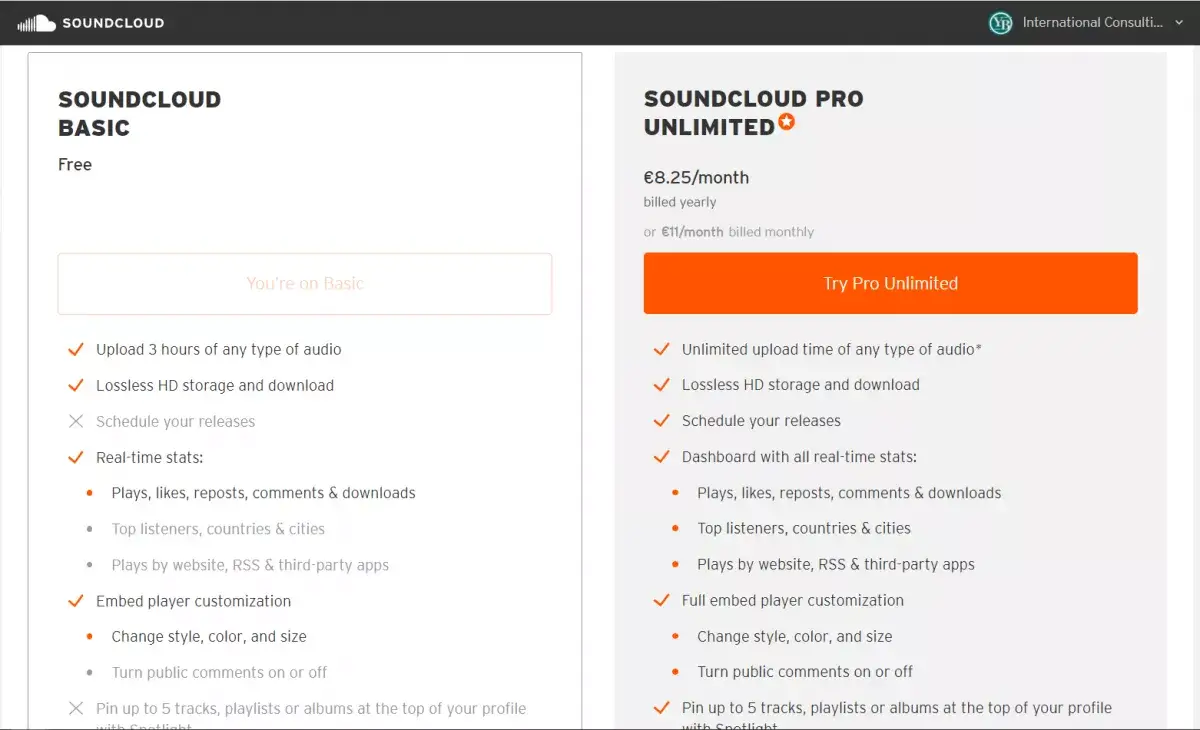Click the Free price label
The image size is (1200, 730).
click(x=75, y=165)
